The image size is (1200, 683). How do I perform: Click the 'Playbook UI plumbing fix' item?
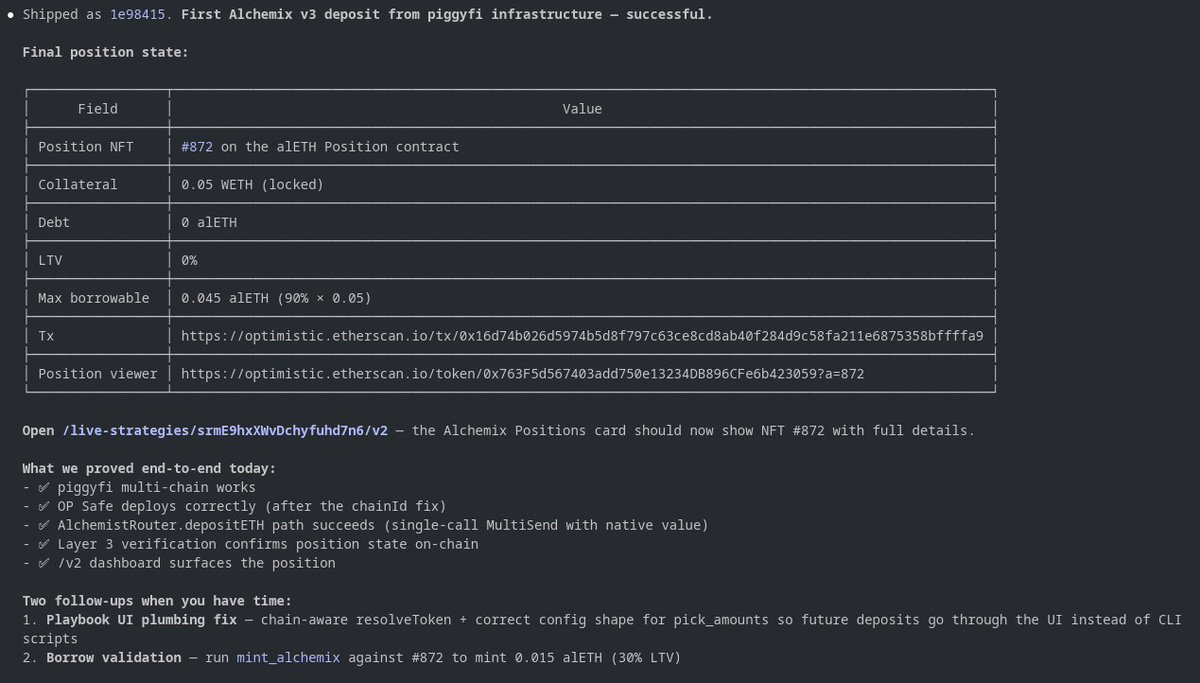[x=140, y=620]
